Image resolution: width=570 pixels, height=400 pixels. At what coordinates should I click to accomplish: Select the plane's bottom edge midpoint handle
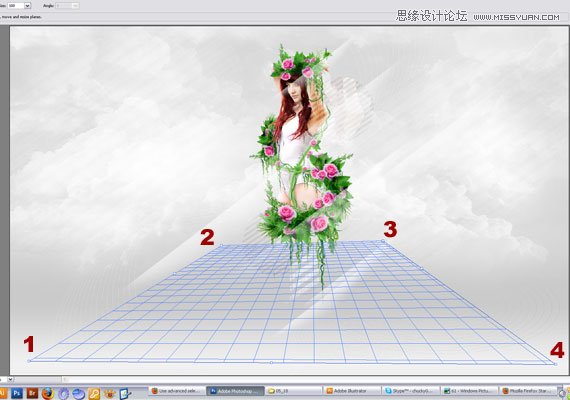click(x=271, y=363)
